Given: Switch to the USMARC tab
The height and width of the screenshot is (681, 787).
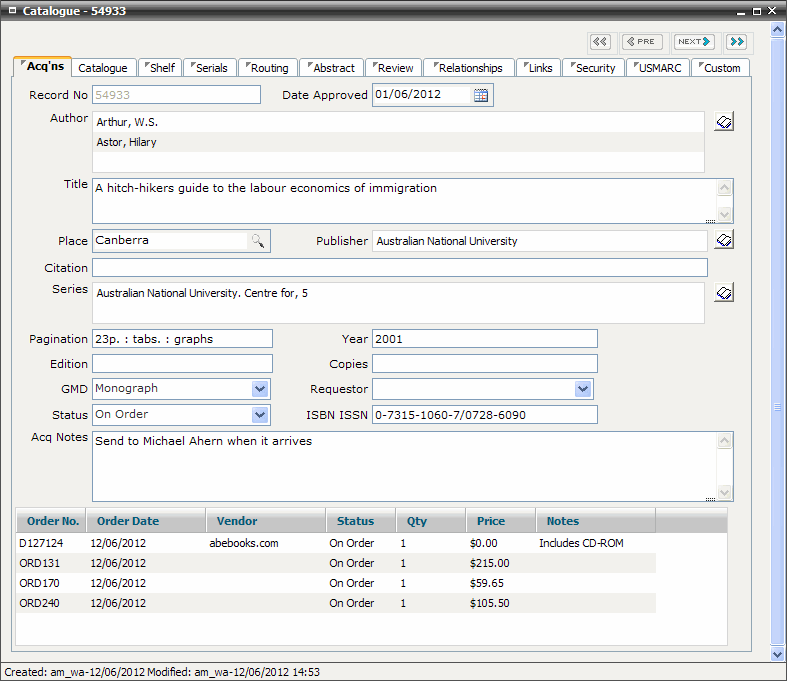Looking at the screenshot, I should click(658, 68).
